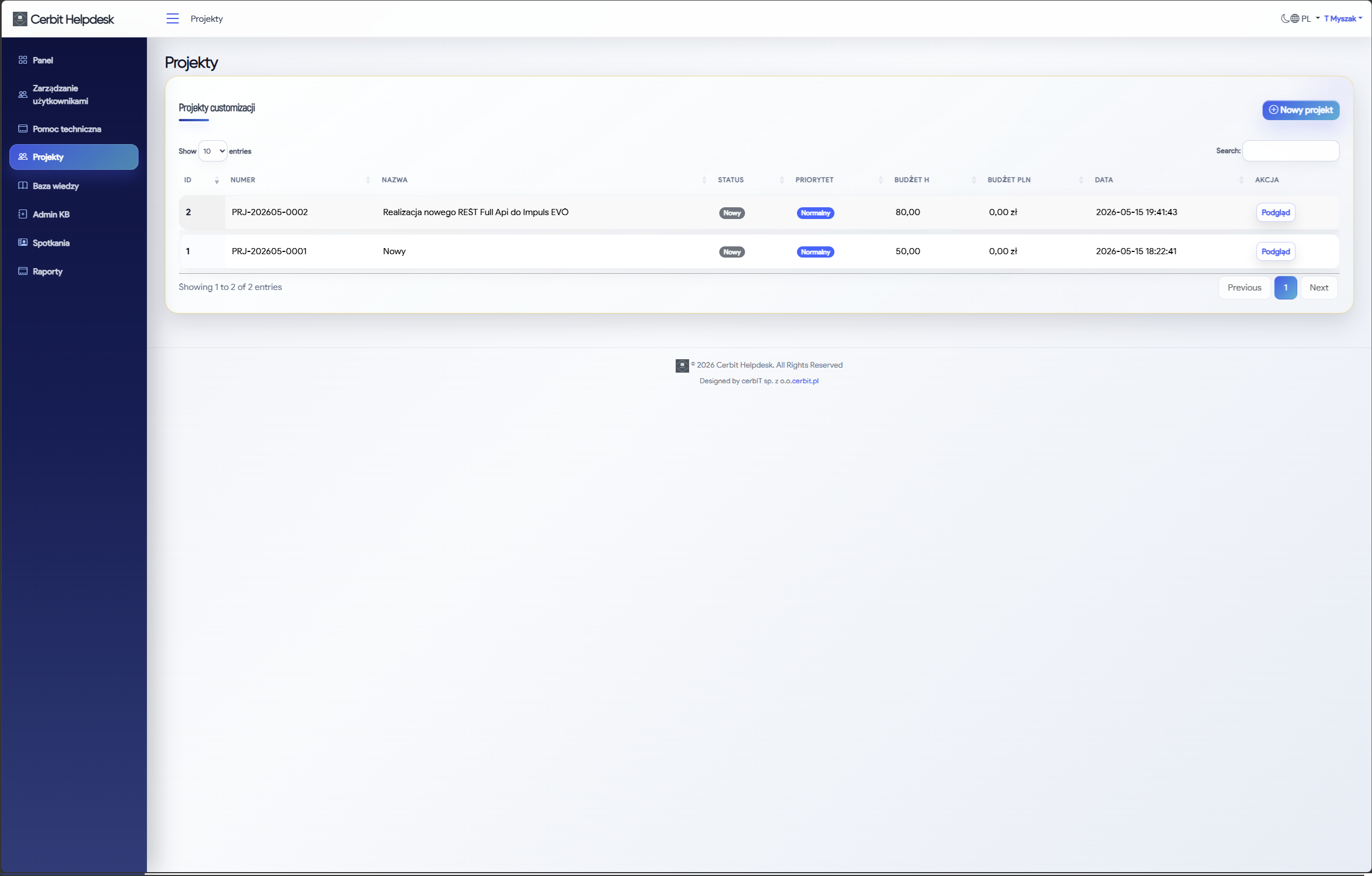
Task: Click project number PRJ-202605-0002
Action: [x=269, y=212]
